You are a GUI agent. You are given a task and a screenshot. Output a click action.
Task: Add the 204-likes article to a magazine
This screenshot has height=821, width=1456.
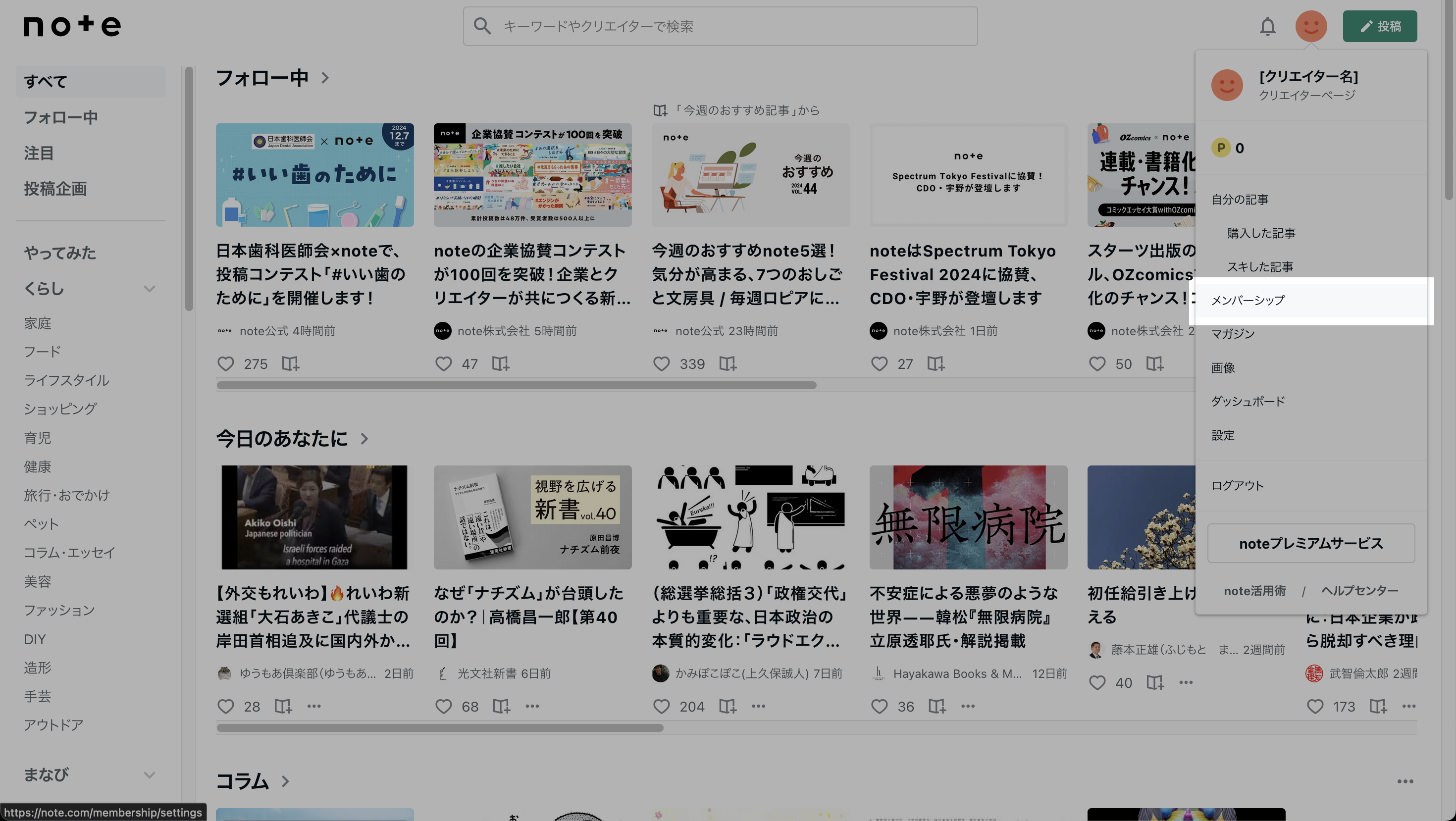728,706
